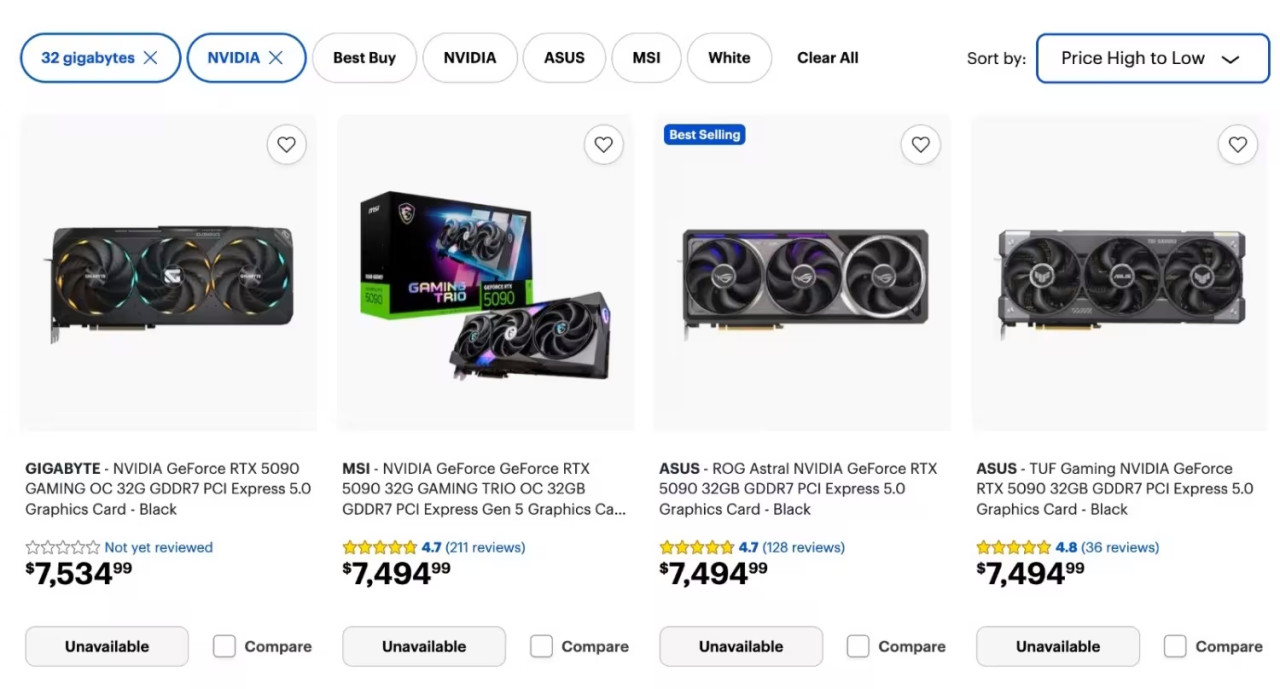Apply the Best Buy filter chip

tap(364, 58)
